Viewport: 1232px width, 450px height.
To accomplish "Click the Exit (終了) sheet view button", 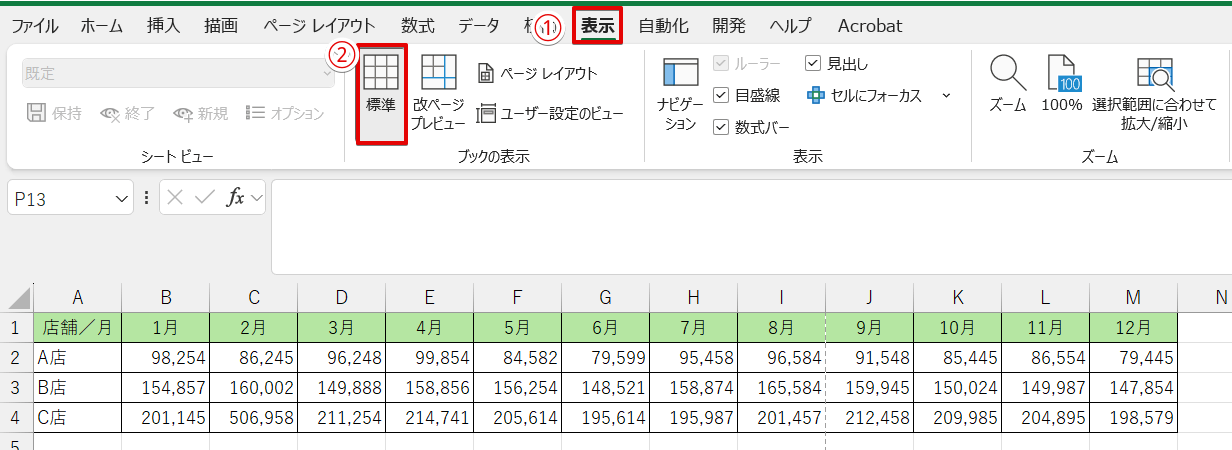I will click(x=128, y=113).
